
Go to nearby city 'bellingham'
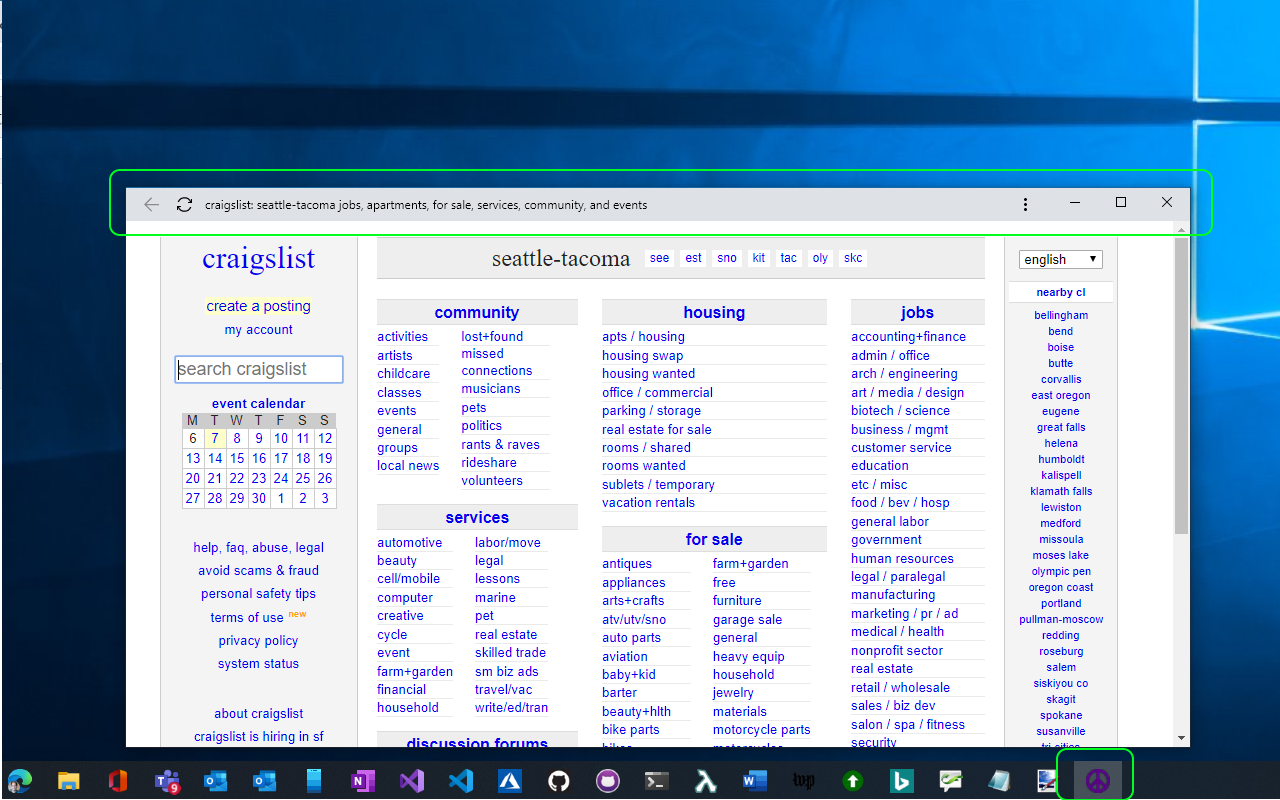pyautogui.click(x=1061, y=315)
